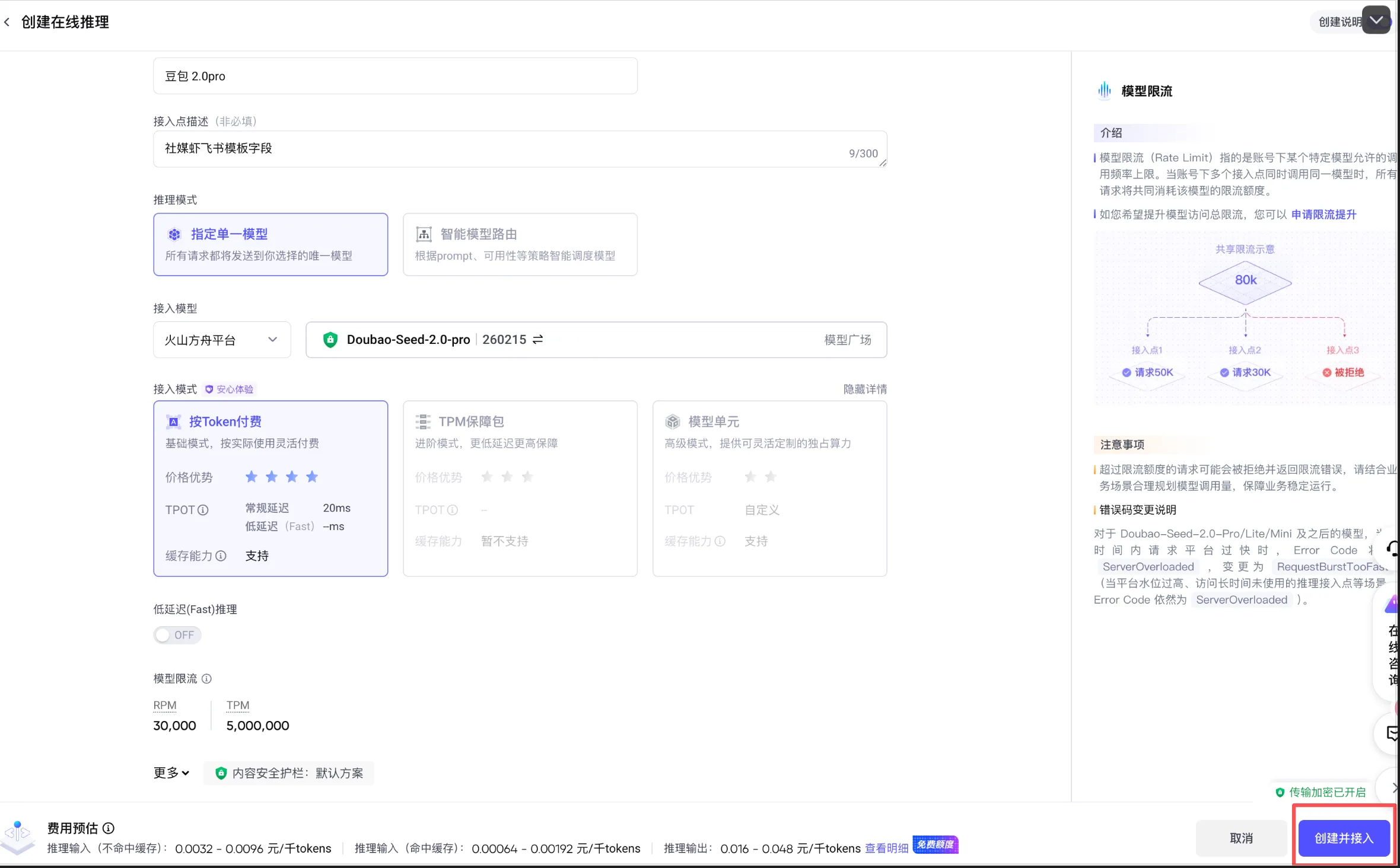Click the 免费额度 badge
The width and height of the screenshot is (1400, 868).
pos(936,844)
